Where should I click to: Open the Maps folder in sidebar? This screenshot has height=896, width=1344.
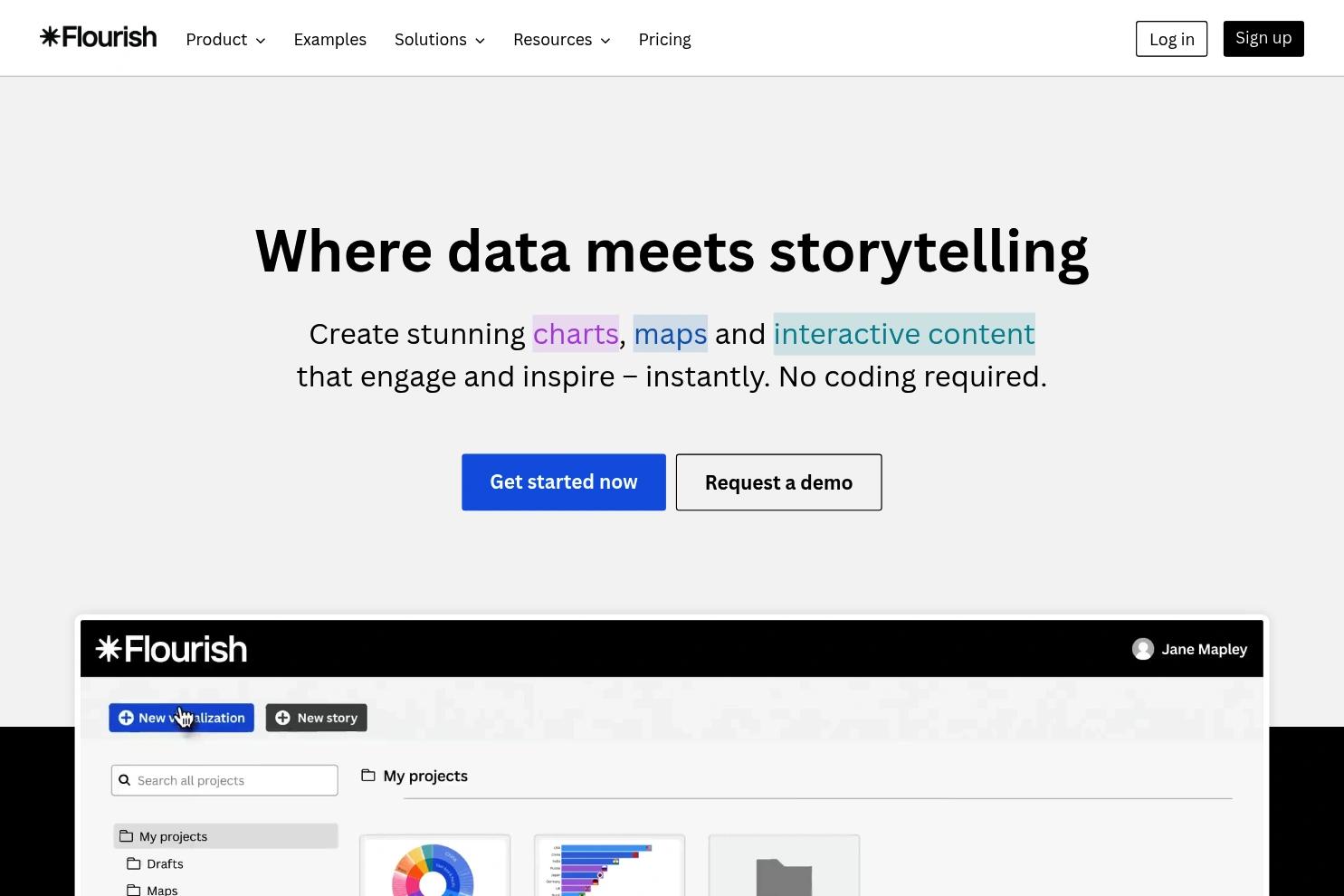(x=152, y=890)
